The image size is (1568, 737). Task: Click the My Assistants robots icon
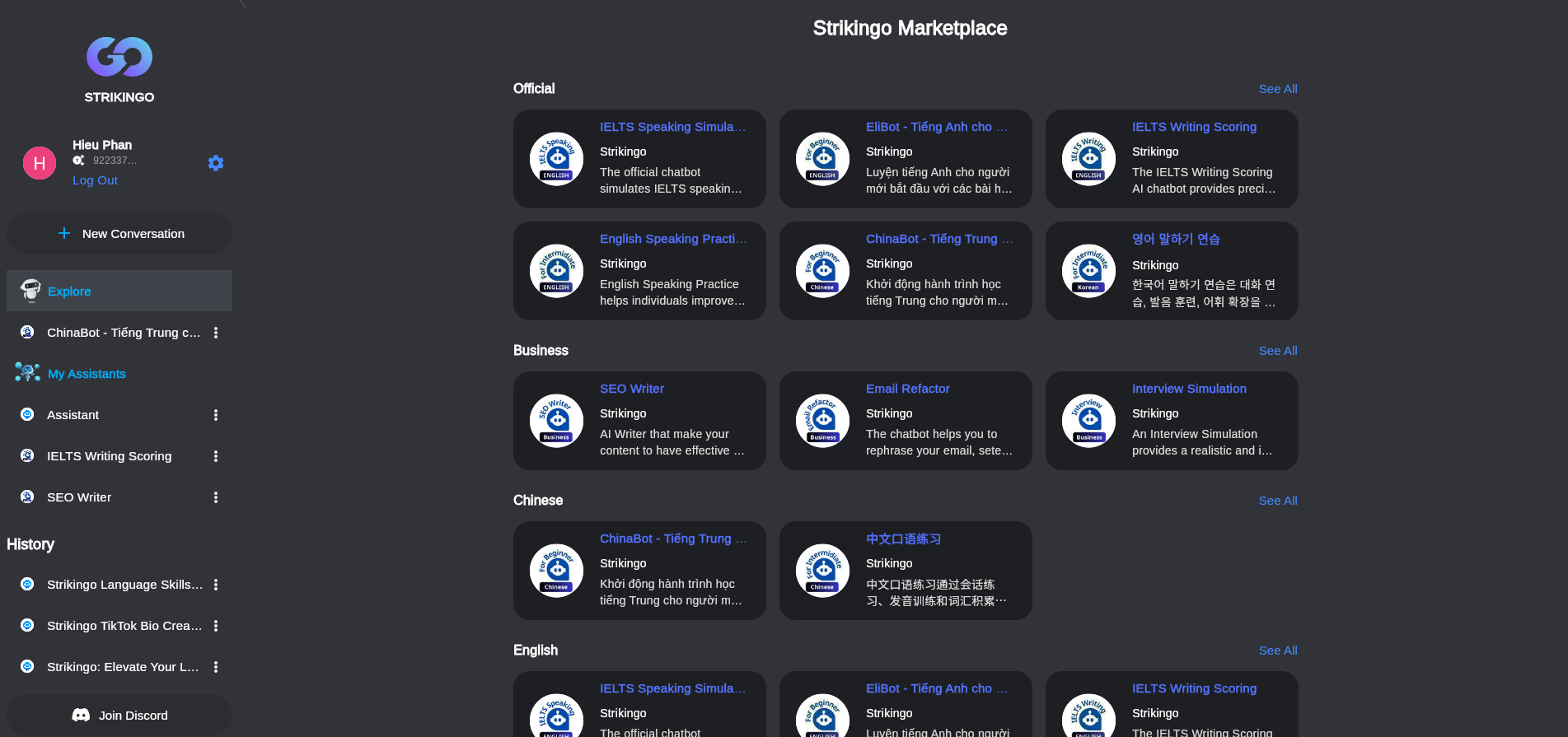point(27,372)
